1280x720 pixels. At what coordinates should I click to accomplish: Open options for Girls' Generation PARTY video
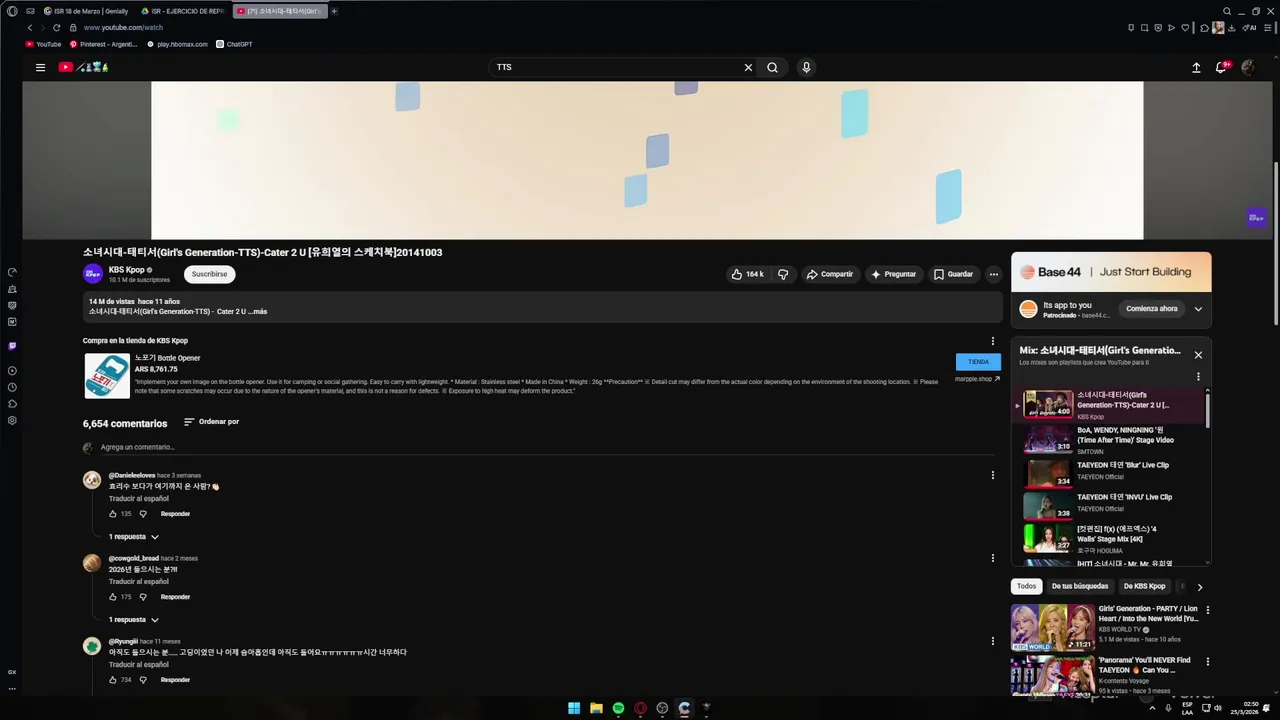click(x=1207, y=609)
